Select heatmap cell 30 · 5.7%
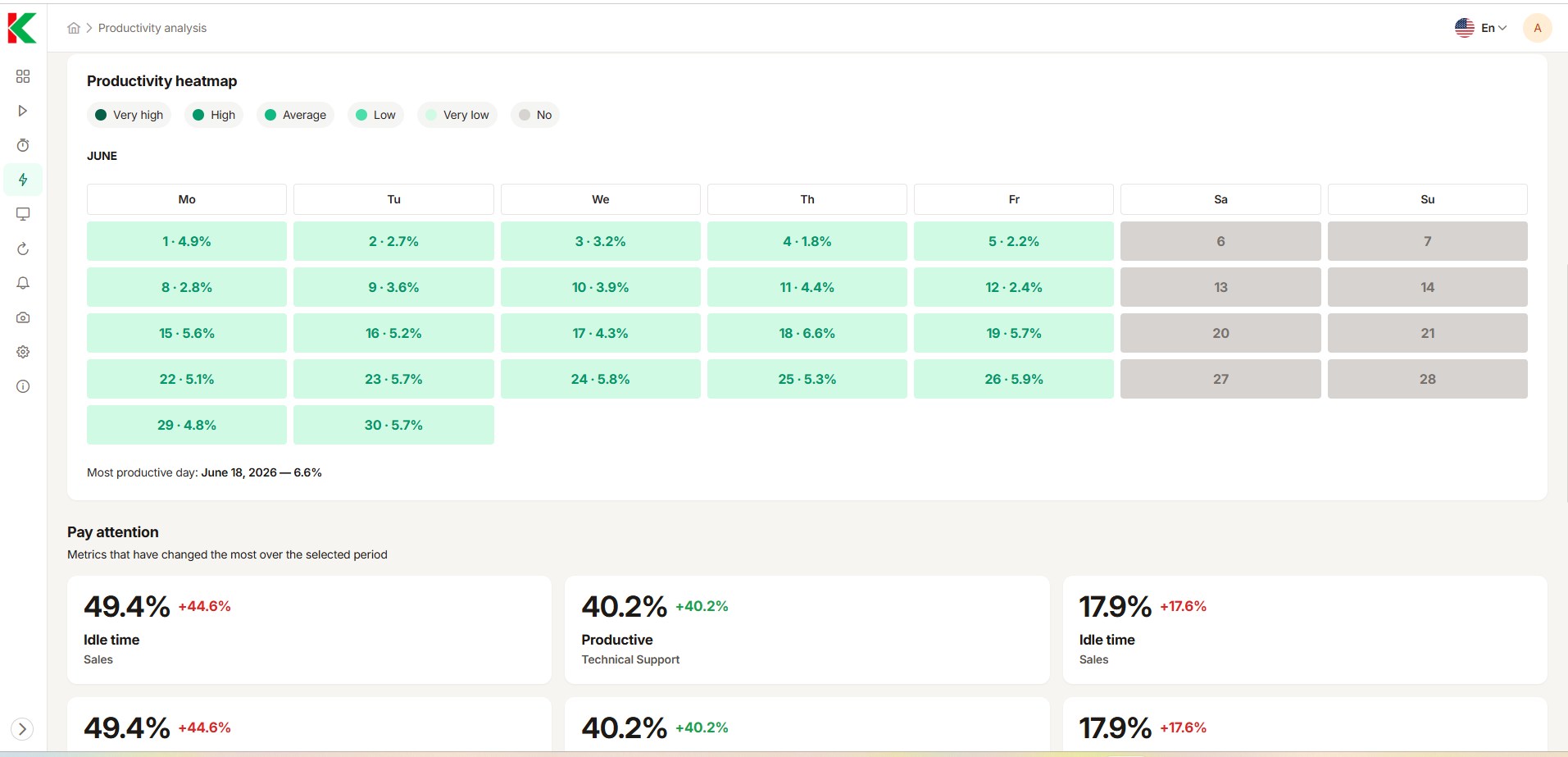The image size is (1568, 757). tap(393, 425)
